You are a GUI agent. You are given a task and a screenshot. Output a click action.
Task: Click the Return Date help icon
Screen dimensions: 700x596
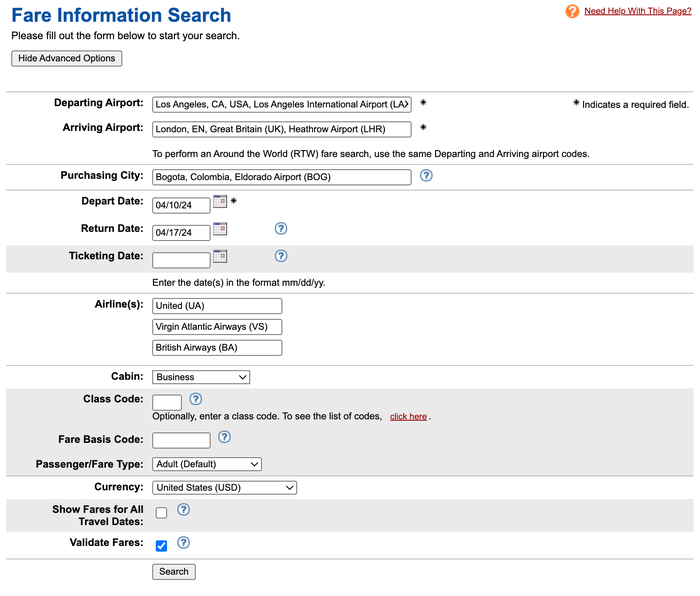click(x=280, y=229)
